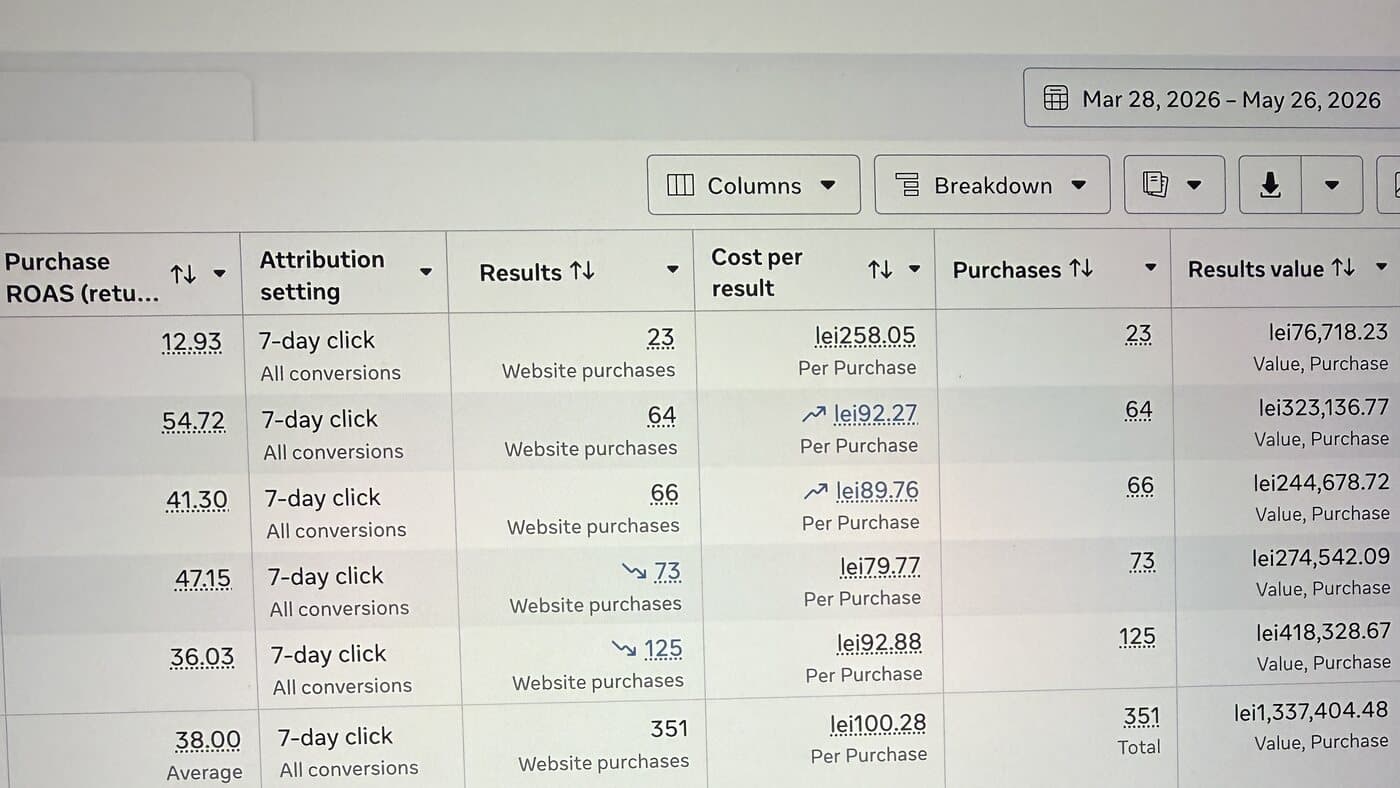Click ROAS value 47.15
This screenshot has height=788, width=1400.
pos(202,579)
